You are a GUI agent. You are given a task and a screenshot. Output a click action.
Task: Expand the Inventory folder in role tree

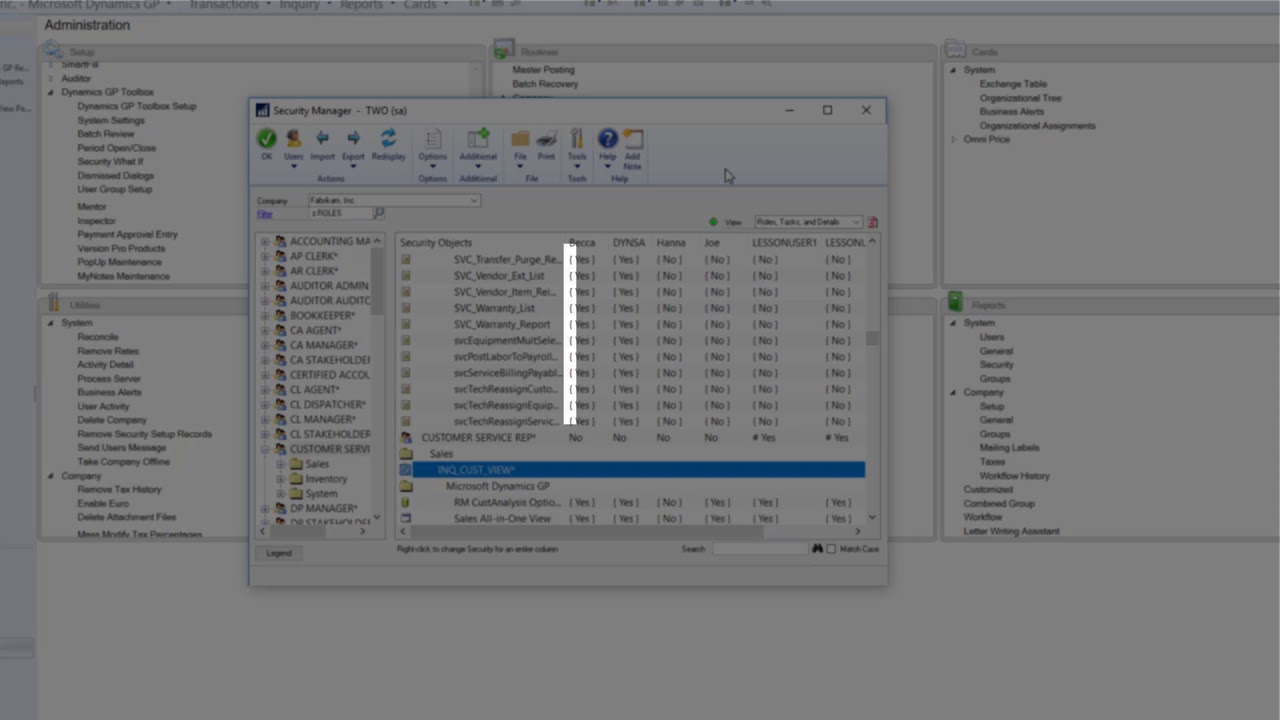(281, 479)
